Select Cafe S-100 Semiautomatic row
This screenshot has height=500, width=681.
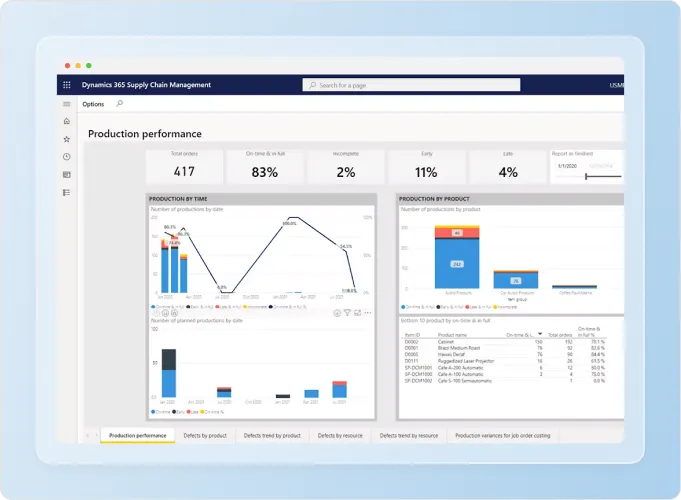click(x=504, y=381)
